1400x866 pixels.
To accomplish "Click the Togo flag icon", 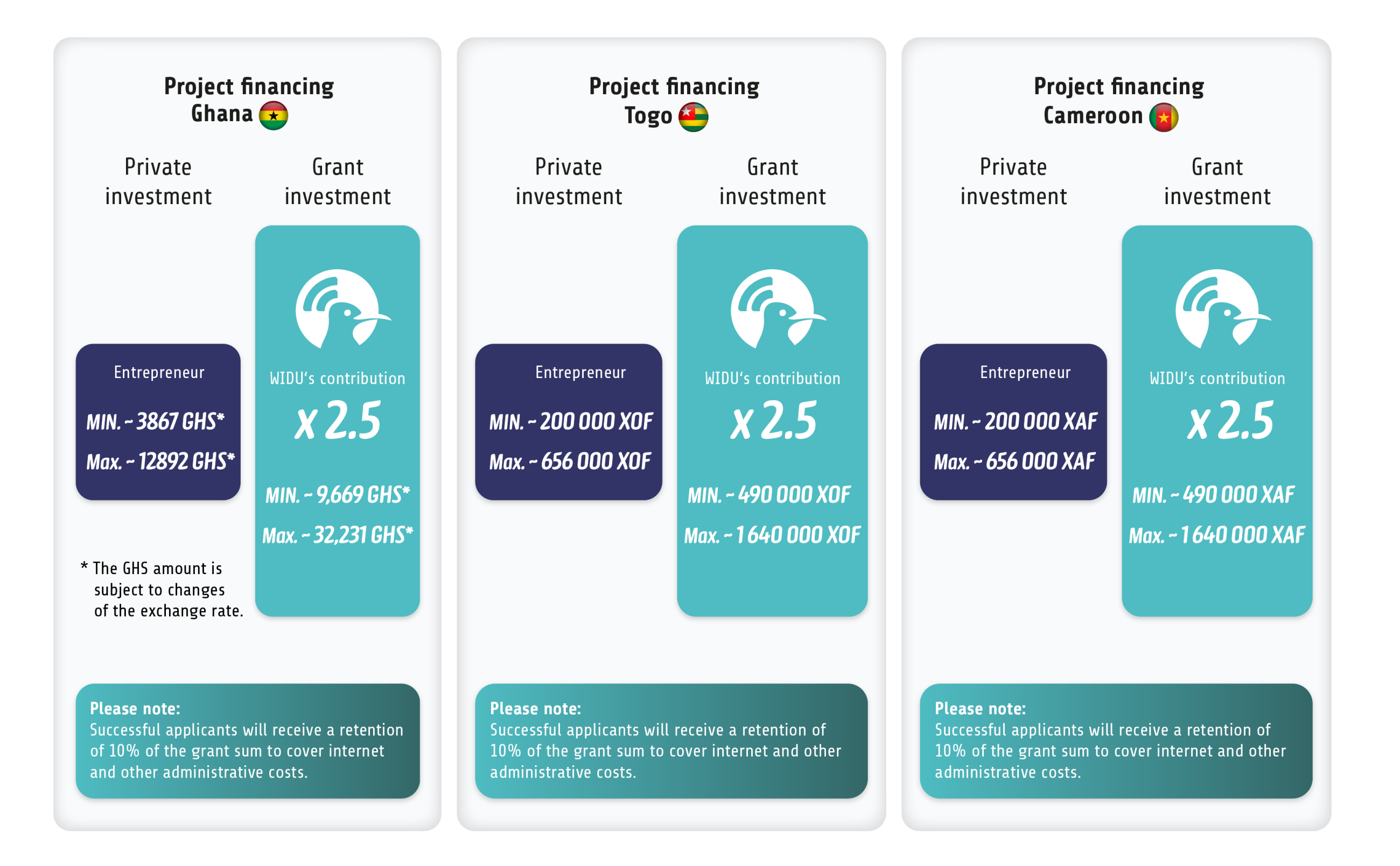I will [693, 117].
